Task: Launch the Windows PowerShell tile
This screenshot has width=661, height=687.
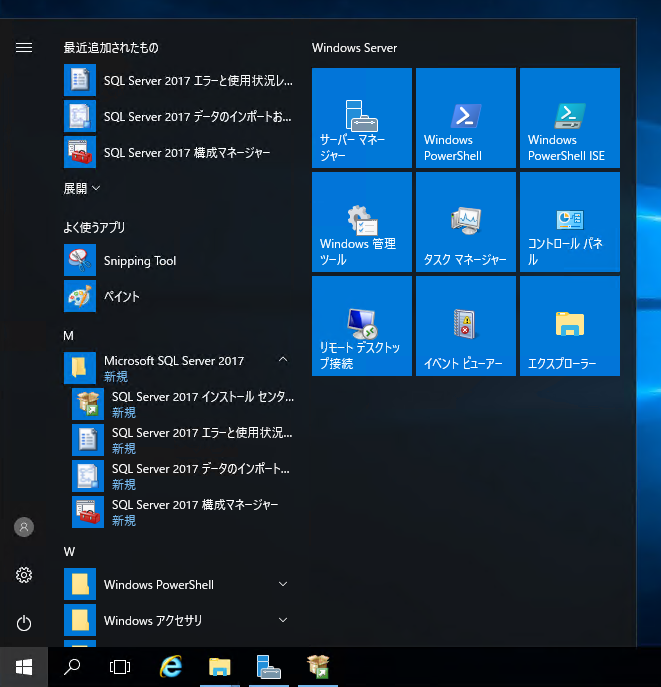Action: pos(466,117)
